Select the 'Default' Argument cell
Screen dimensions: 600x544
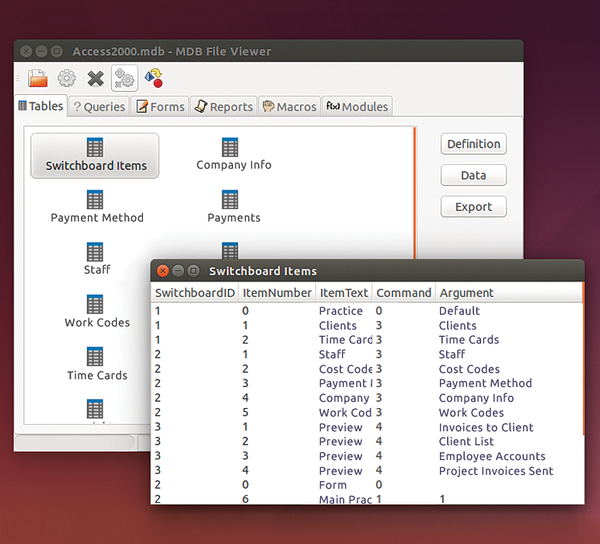click(459, 311)
